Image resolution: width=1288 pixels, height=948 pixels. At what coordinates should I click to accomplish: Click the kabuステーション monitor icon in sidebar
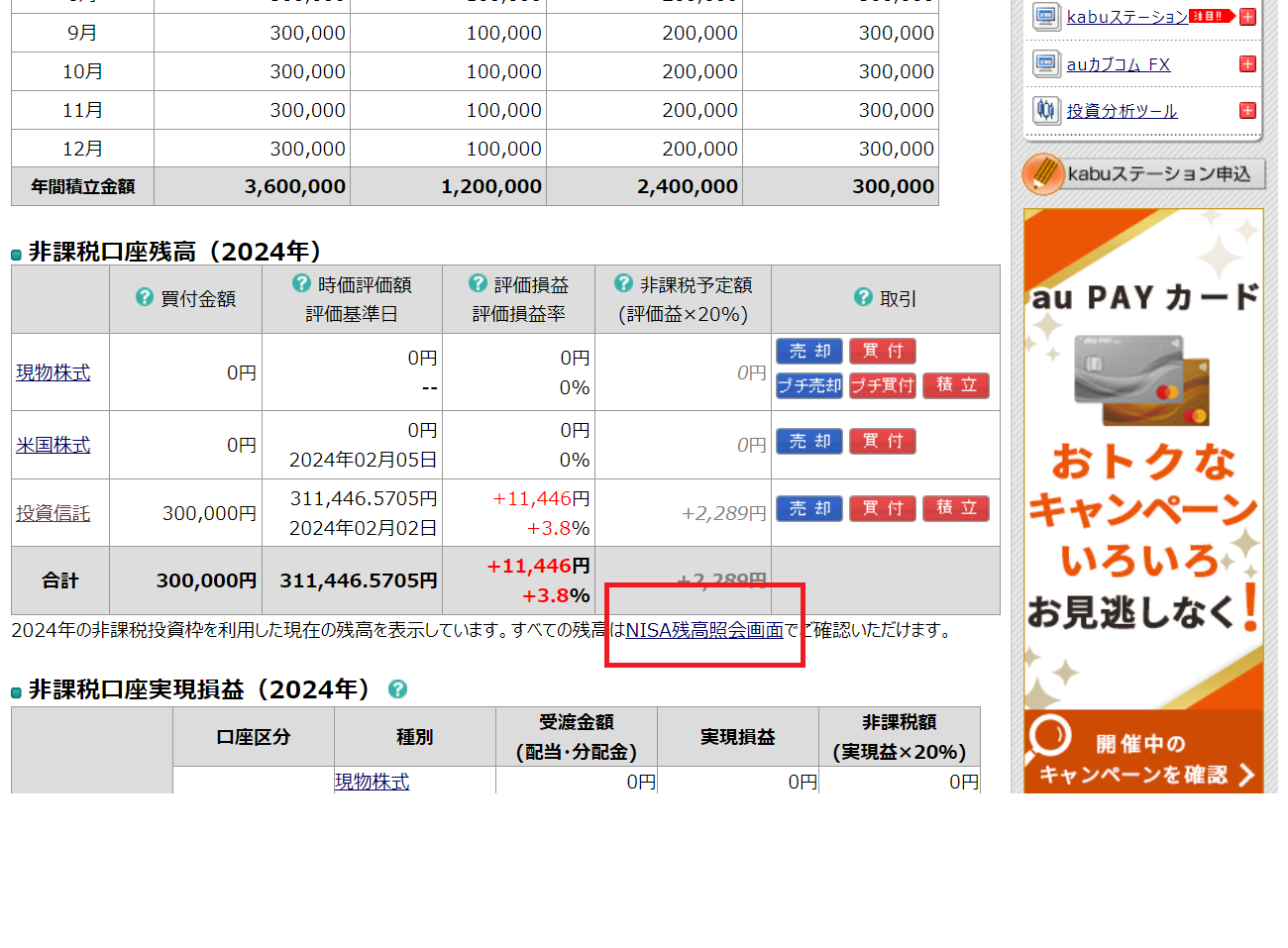pos(1045,17)
